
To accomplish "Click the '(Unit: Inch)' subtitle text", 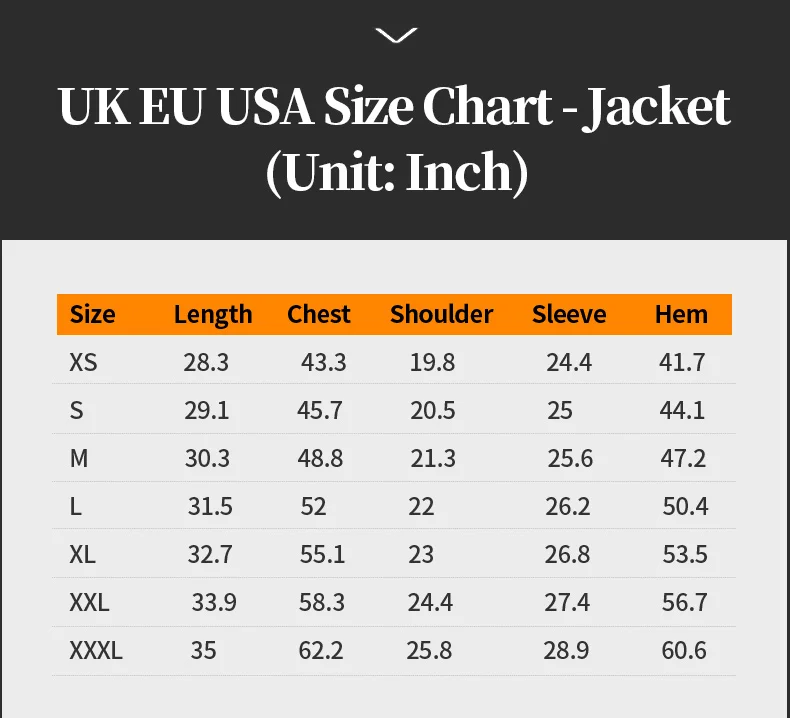I will coord(396,172).
